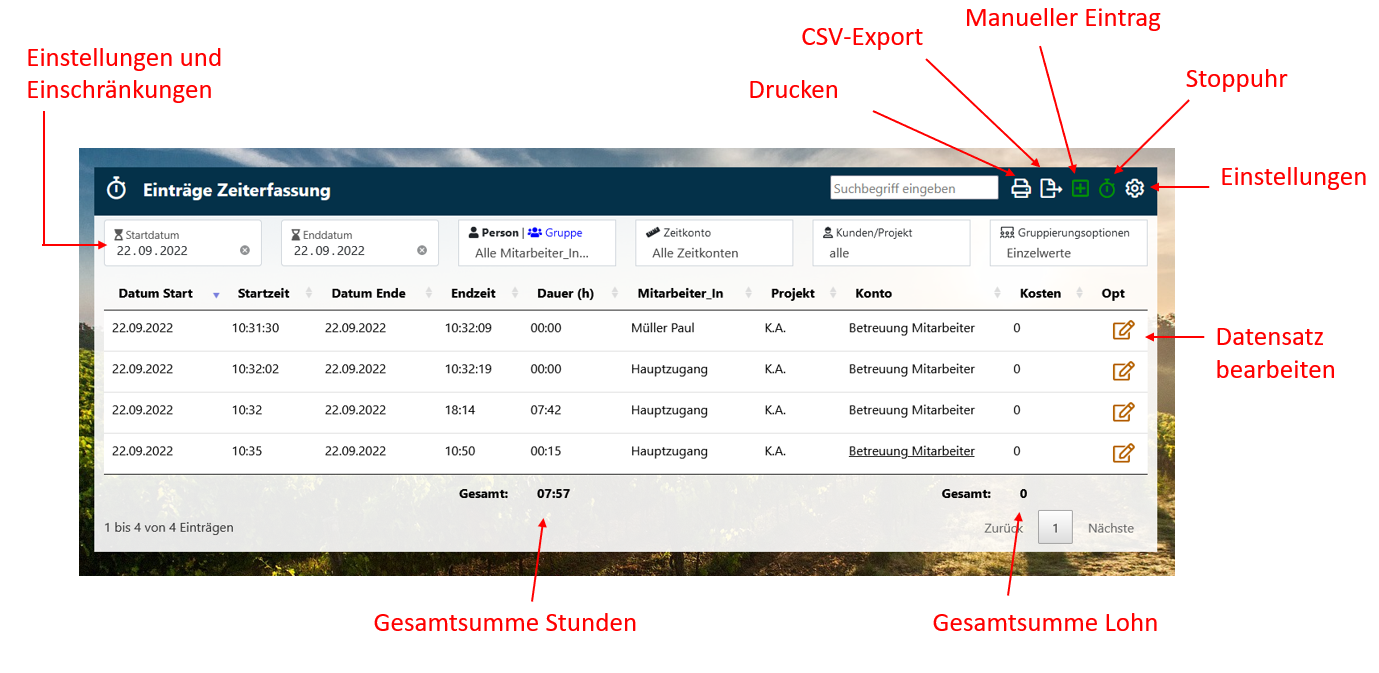Clear the Enddatum date value
The width and height of the screenshot is (1379, 673).
tap(422, 250)
